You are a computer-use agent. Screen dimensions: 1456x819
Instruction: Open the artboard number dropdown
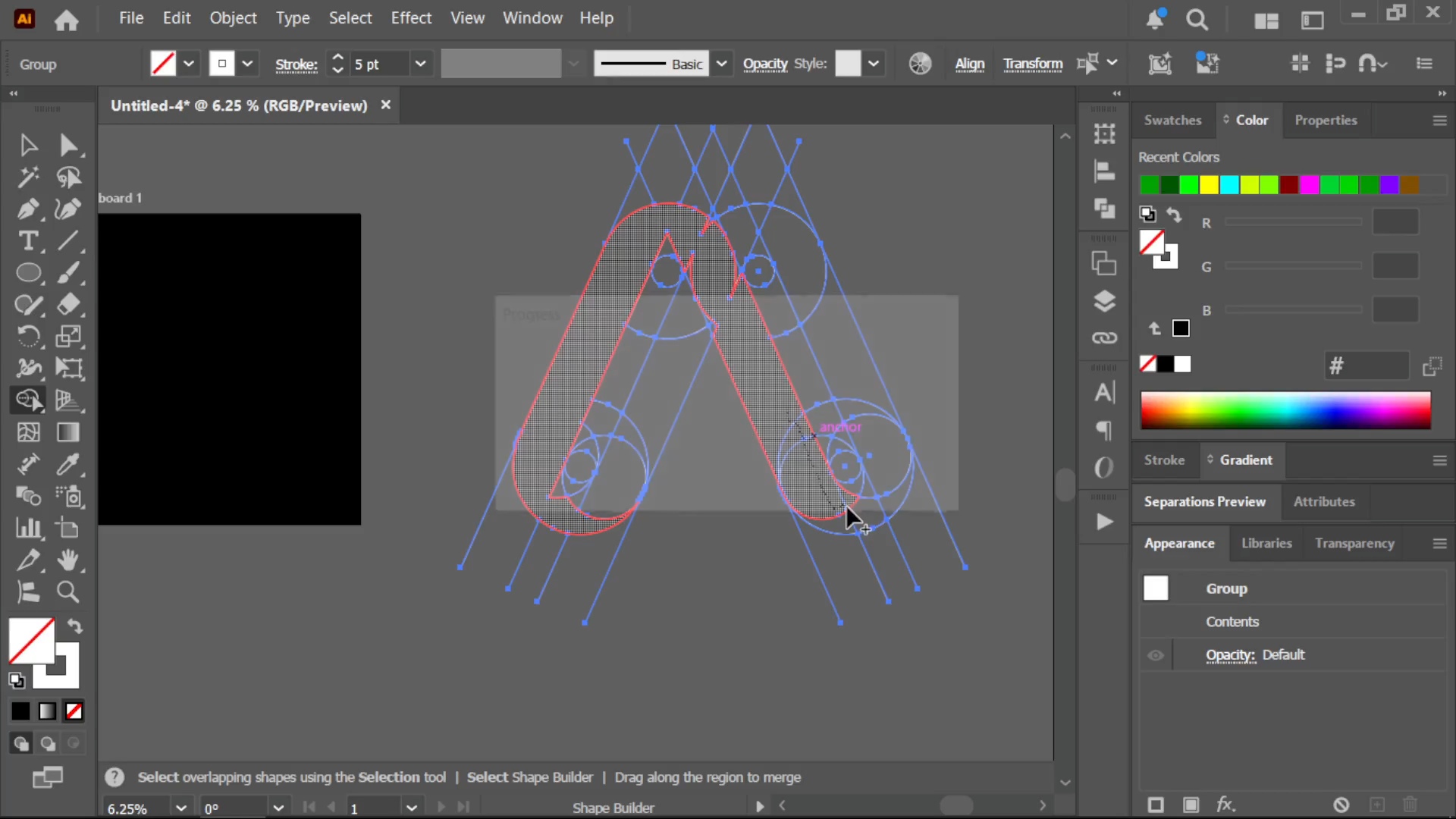[x=412, y=808]
